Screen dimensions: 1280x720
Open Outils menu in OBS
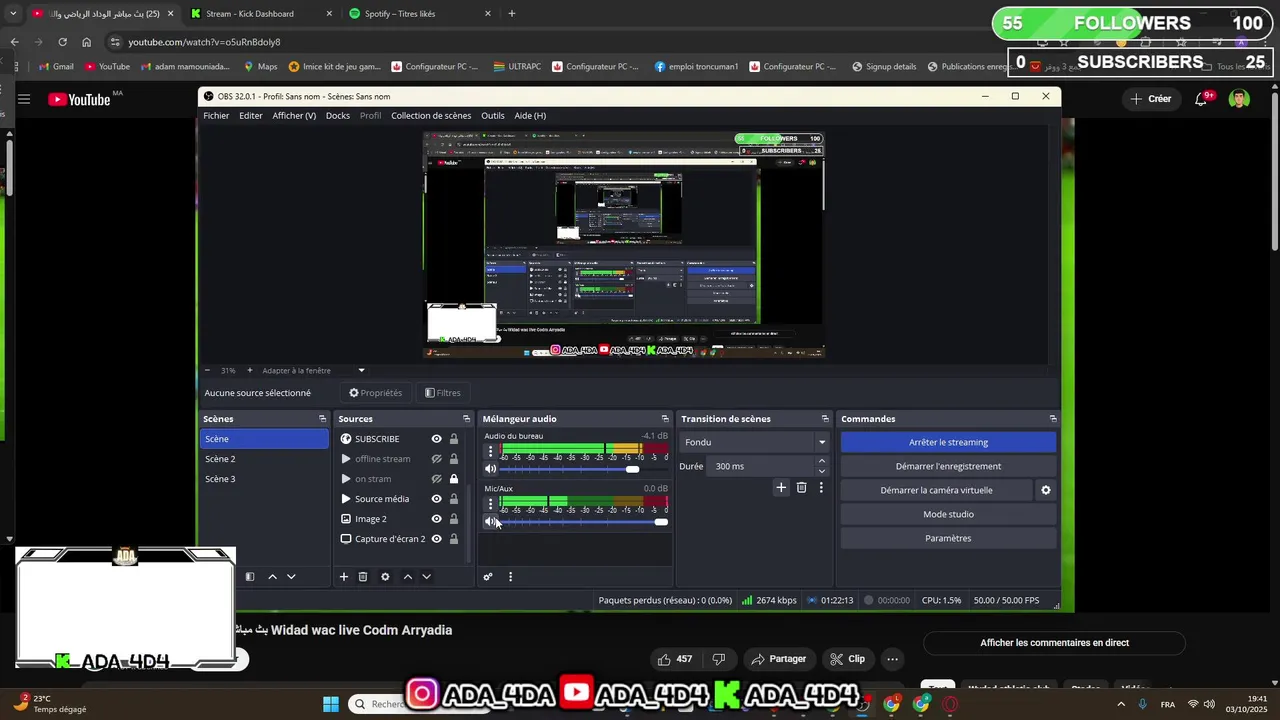pyautogui.click(x=493, y=116)
